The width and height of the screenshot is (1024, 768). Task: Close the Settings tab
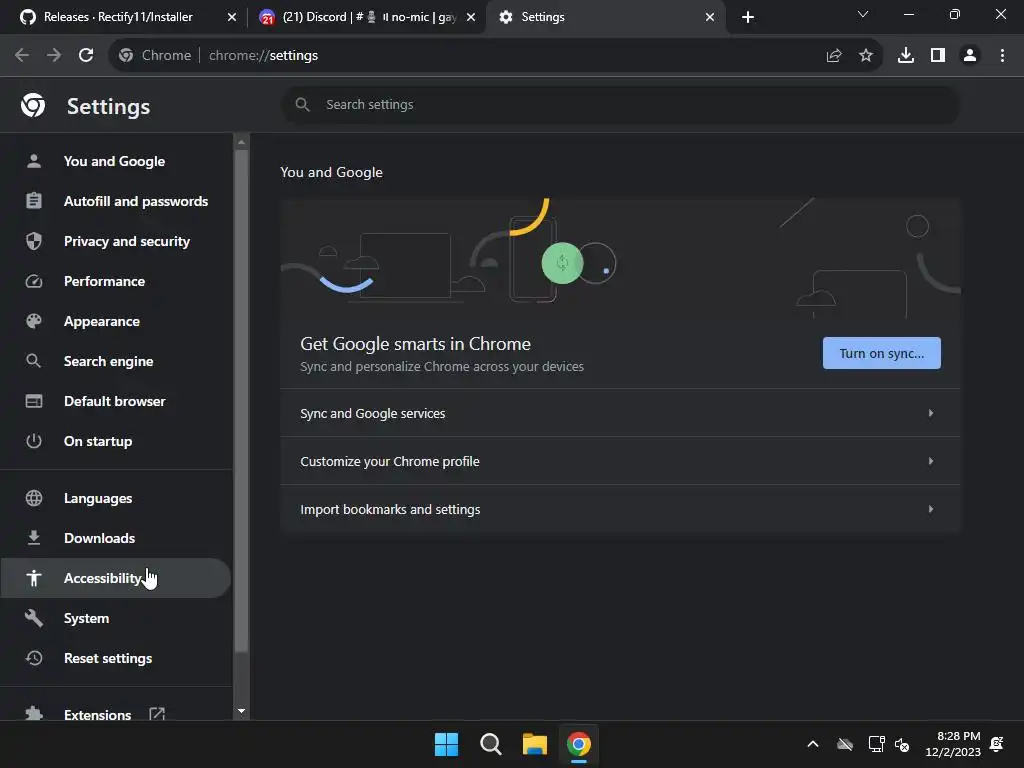pyautogui.click(x=710, y=17)
